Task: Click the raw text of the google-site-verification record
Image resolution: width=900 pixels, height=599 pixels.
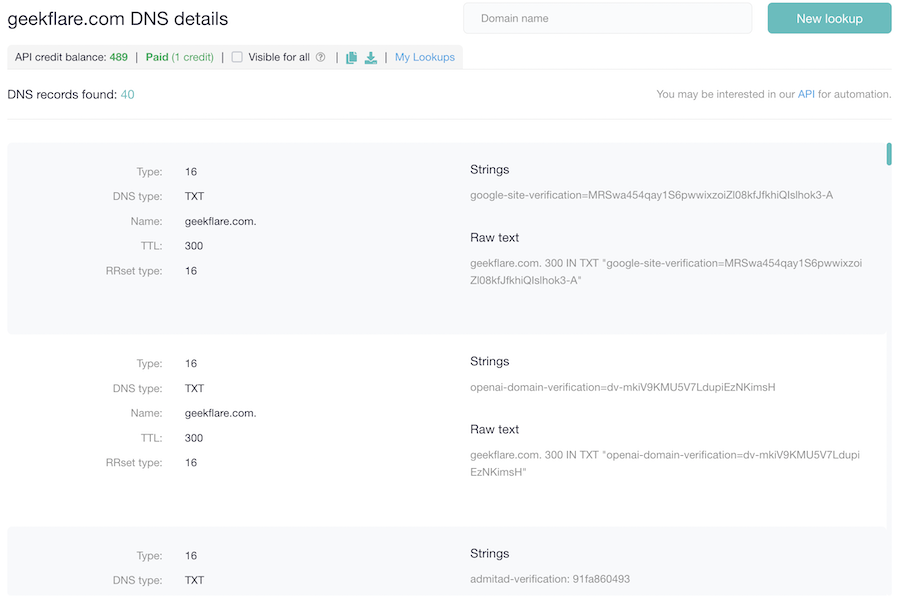Action: pyautogui.click(x=666, y=272)
